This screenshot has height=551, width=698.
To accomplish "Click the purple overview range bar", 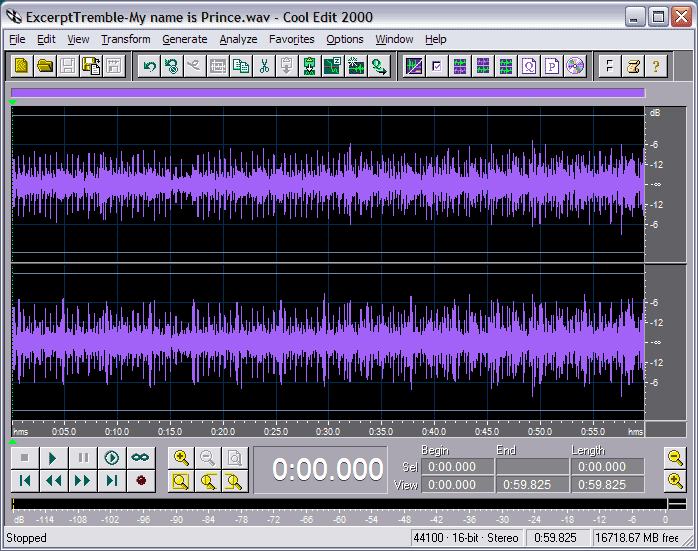I will pos(328,93).
